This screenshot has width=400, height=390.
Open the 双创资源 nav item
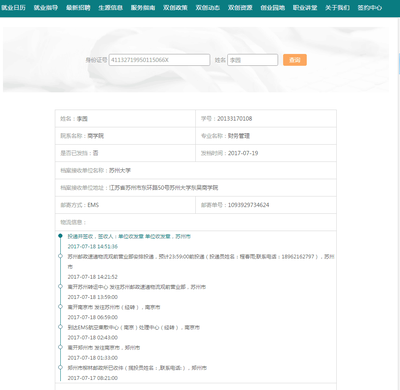pos(240,8)
